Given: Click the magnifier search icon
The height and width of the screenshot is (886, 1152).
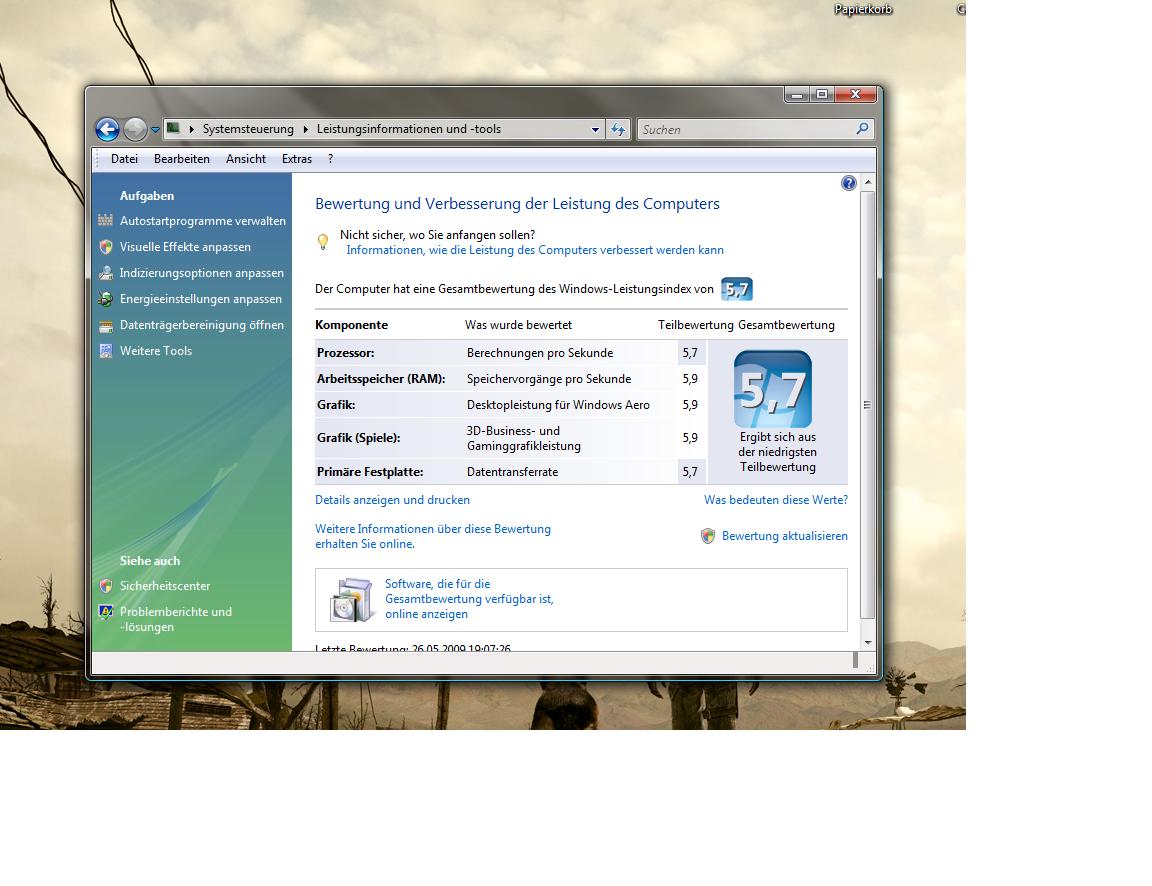Looking at the screenshot, I should pos(863,129).
